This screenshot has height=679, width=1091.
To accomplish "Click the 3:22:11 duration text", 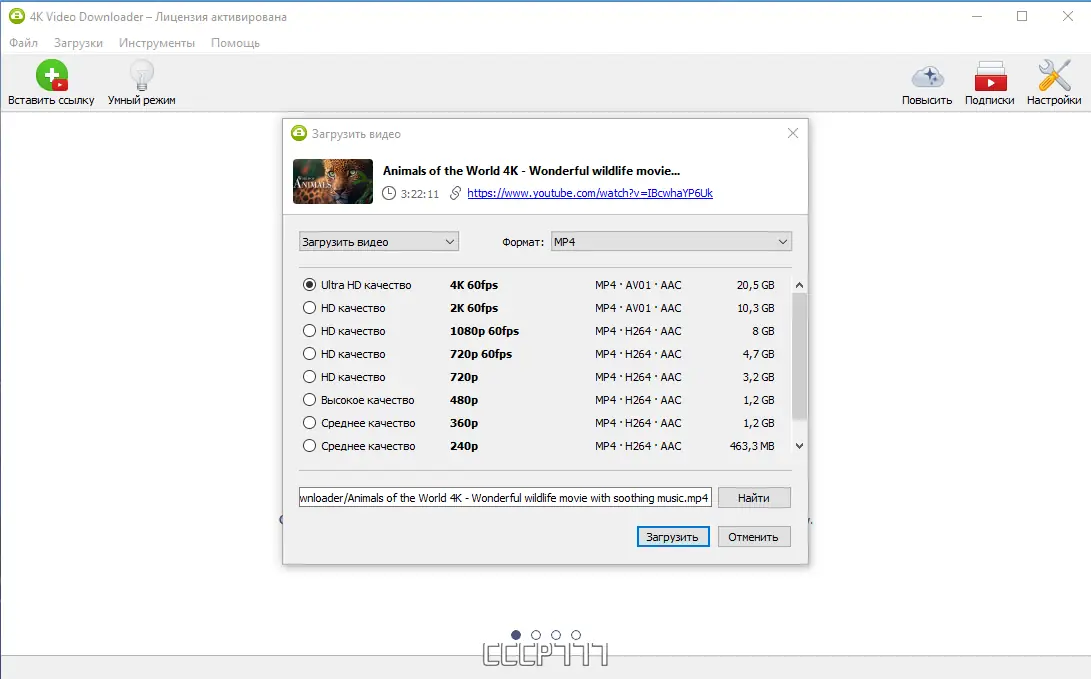I will (x=420, y=193).
